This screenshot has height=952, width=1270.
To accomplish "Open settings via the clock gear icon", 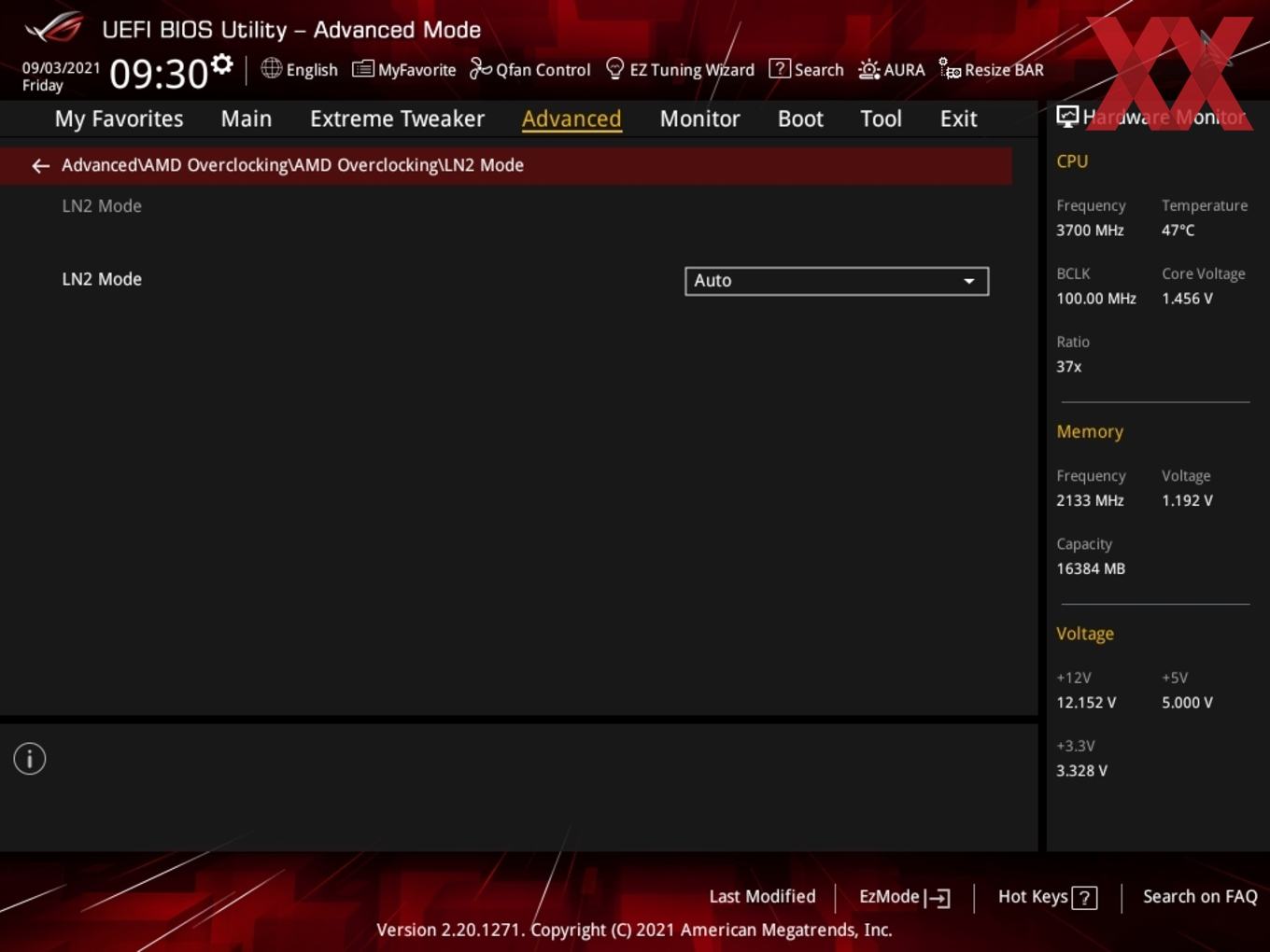I will (222, 64).
